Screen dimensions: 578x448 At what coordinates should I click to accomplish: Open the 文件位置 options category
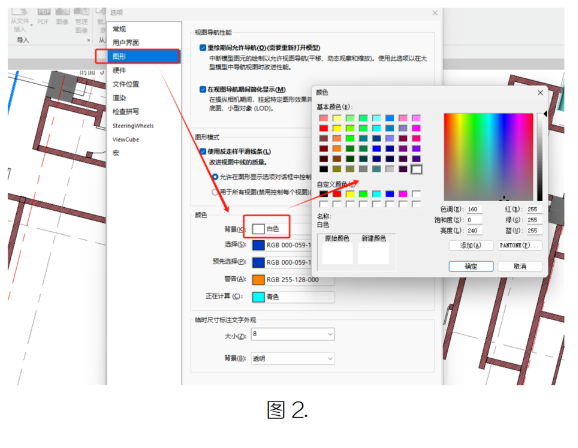126,84
